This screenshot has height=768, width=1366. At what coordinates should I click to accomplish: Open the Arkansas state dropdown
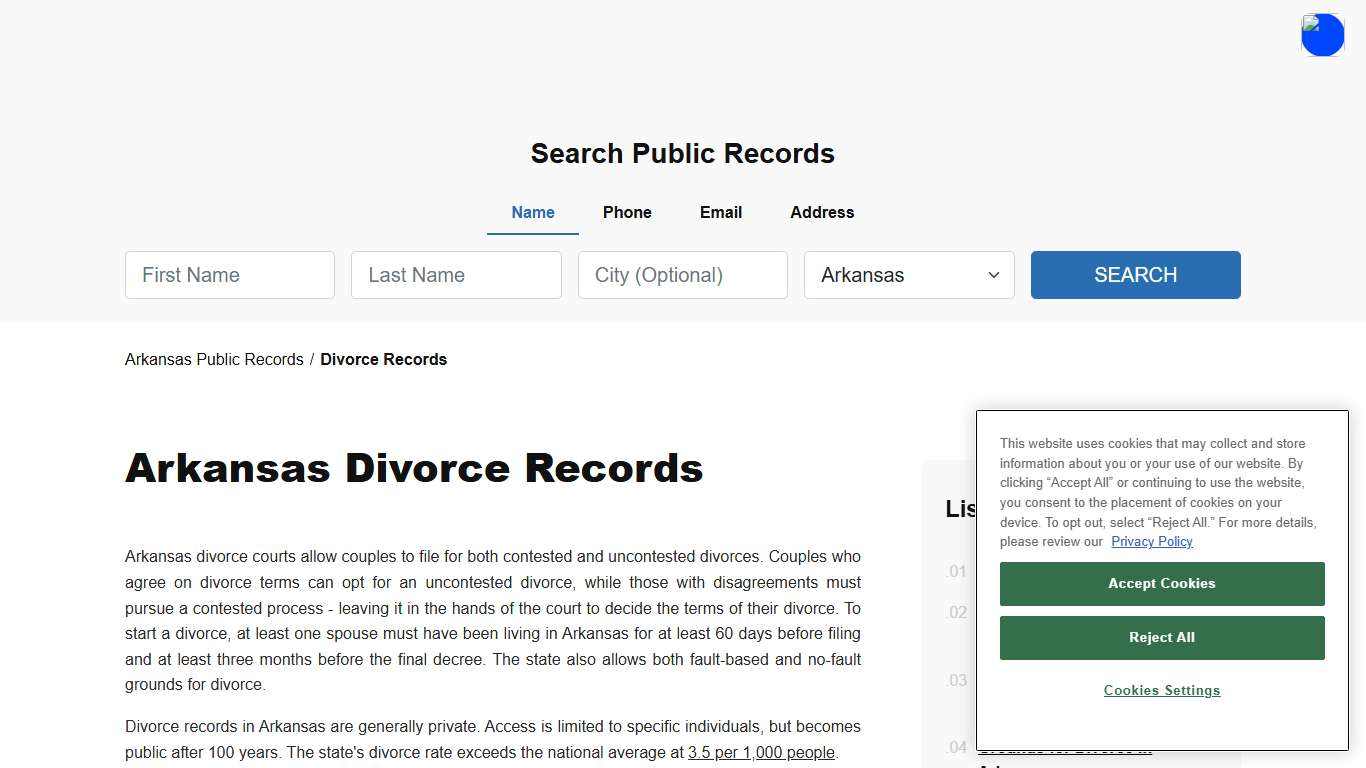[908, 275]
